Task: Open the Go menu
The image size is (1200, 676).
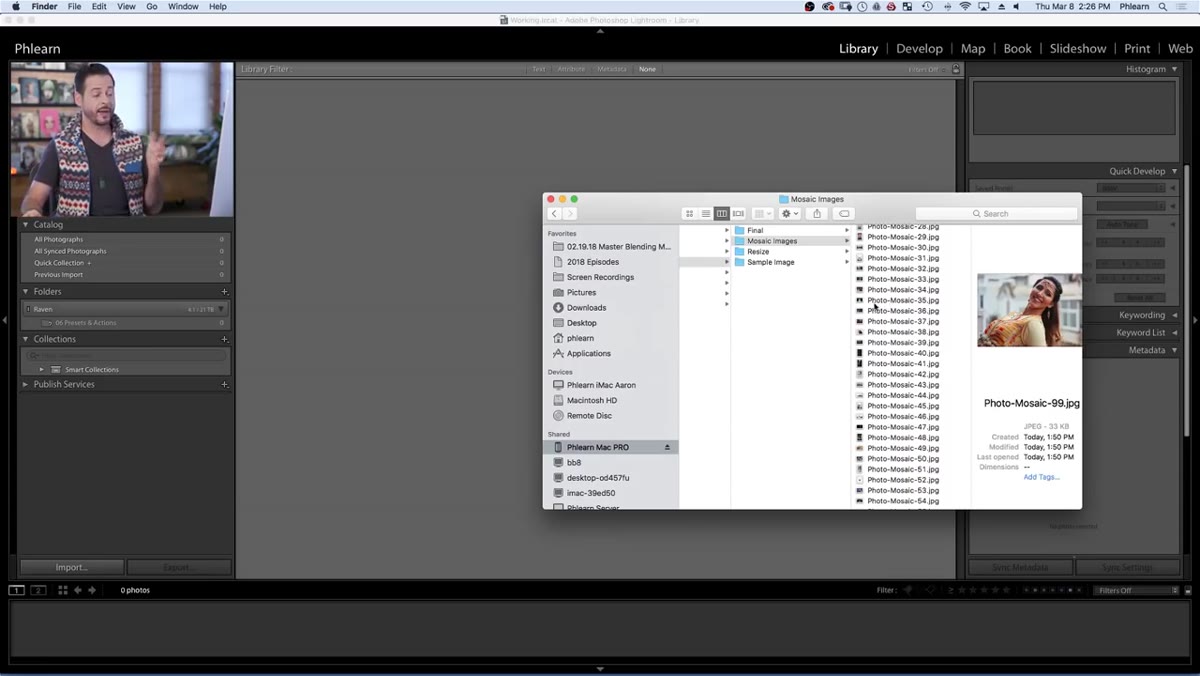Action: 152,6
